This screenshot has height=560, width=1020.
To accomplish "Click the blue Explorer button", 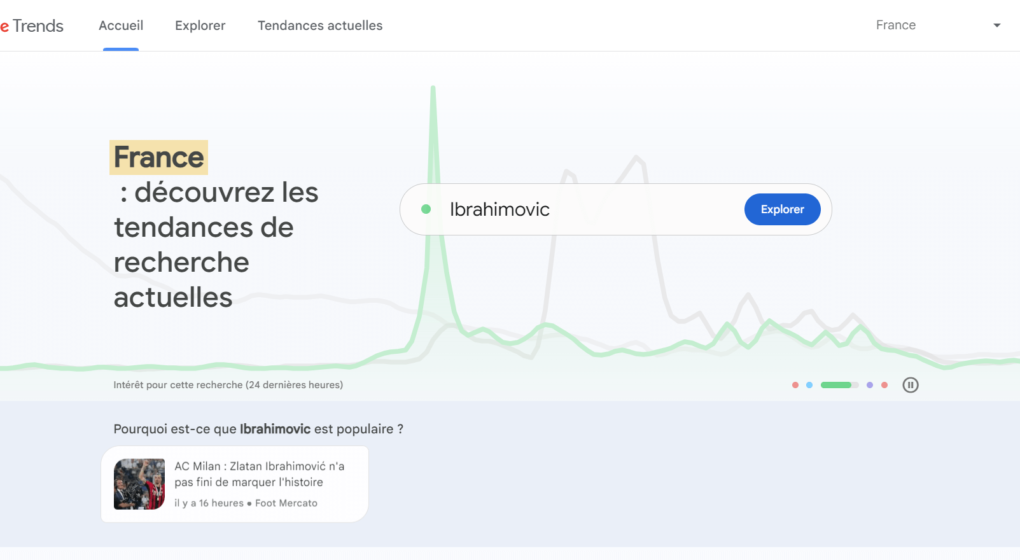I will pos(782,209).
